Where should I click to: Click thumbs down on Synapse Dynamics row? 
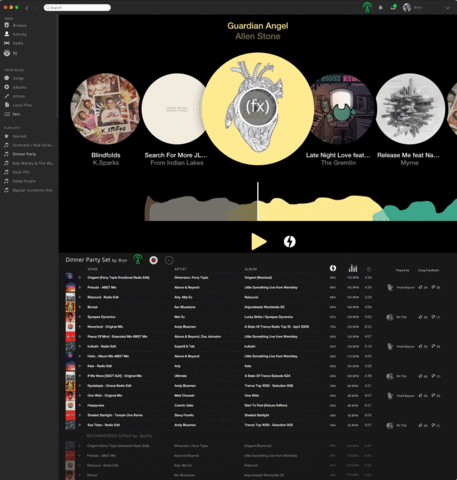pos(433,317)
